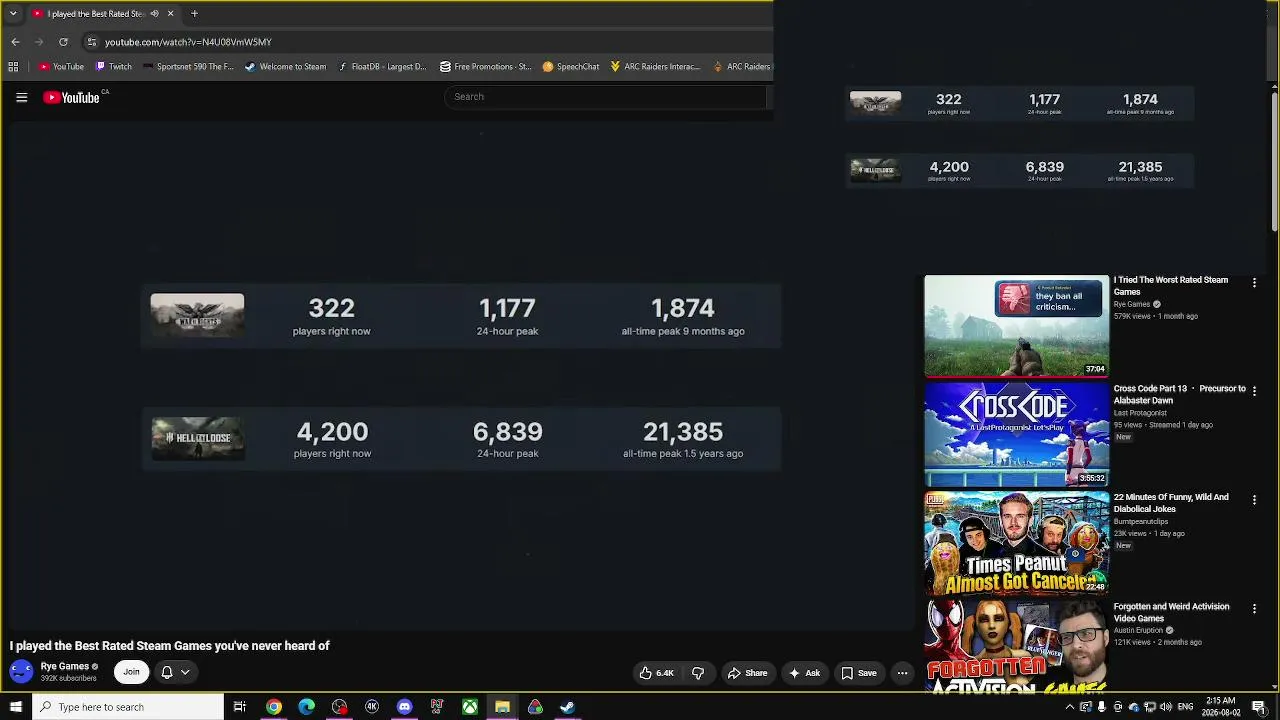
Task: Click the page vertical scrollbar
Action: pos(1274,160)
